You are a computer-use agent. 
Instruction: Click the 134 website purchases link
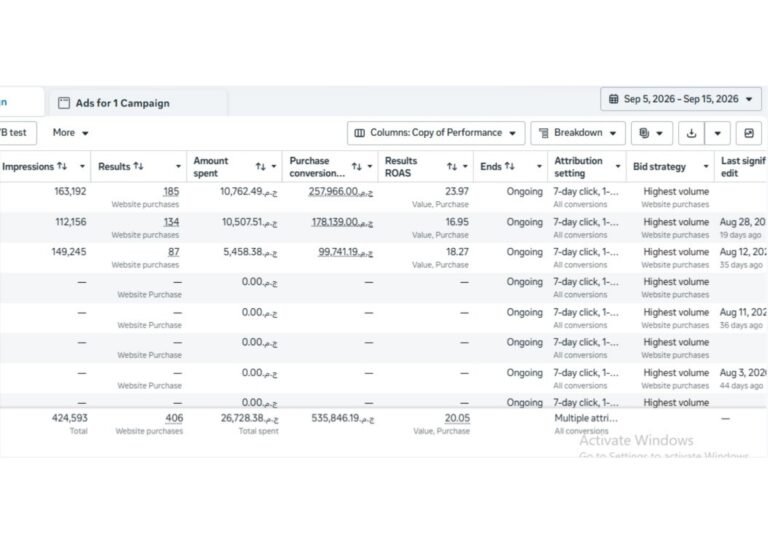[x=171, y=222]
